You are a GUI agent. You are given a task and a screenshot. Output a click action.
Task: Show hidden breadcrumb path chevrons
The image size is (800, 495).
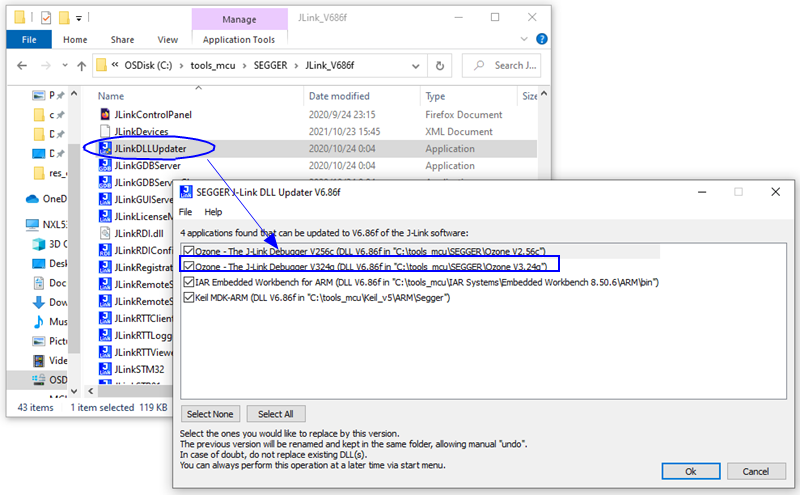[x=115, y=65]
